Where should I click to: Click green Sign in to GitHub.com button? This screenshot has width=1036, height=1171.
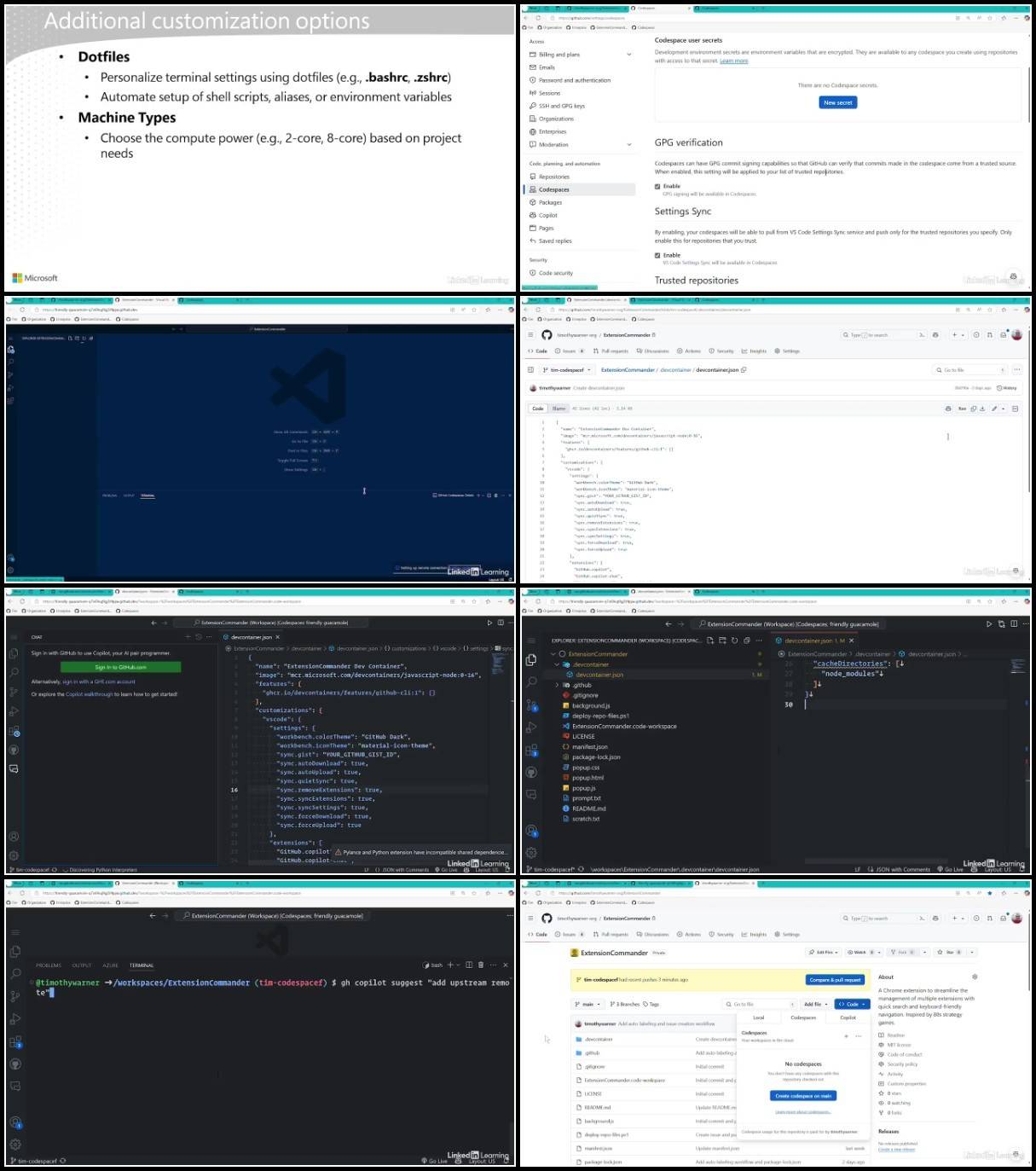click(x=120, y=667)
